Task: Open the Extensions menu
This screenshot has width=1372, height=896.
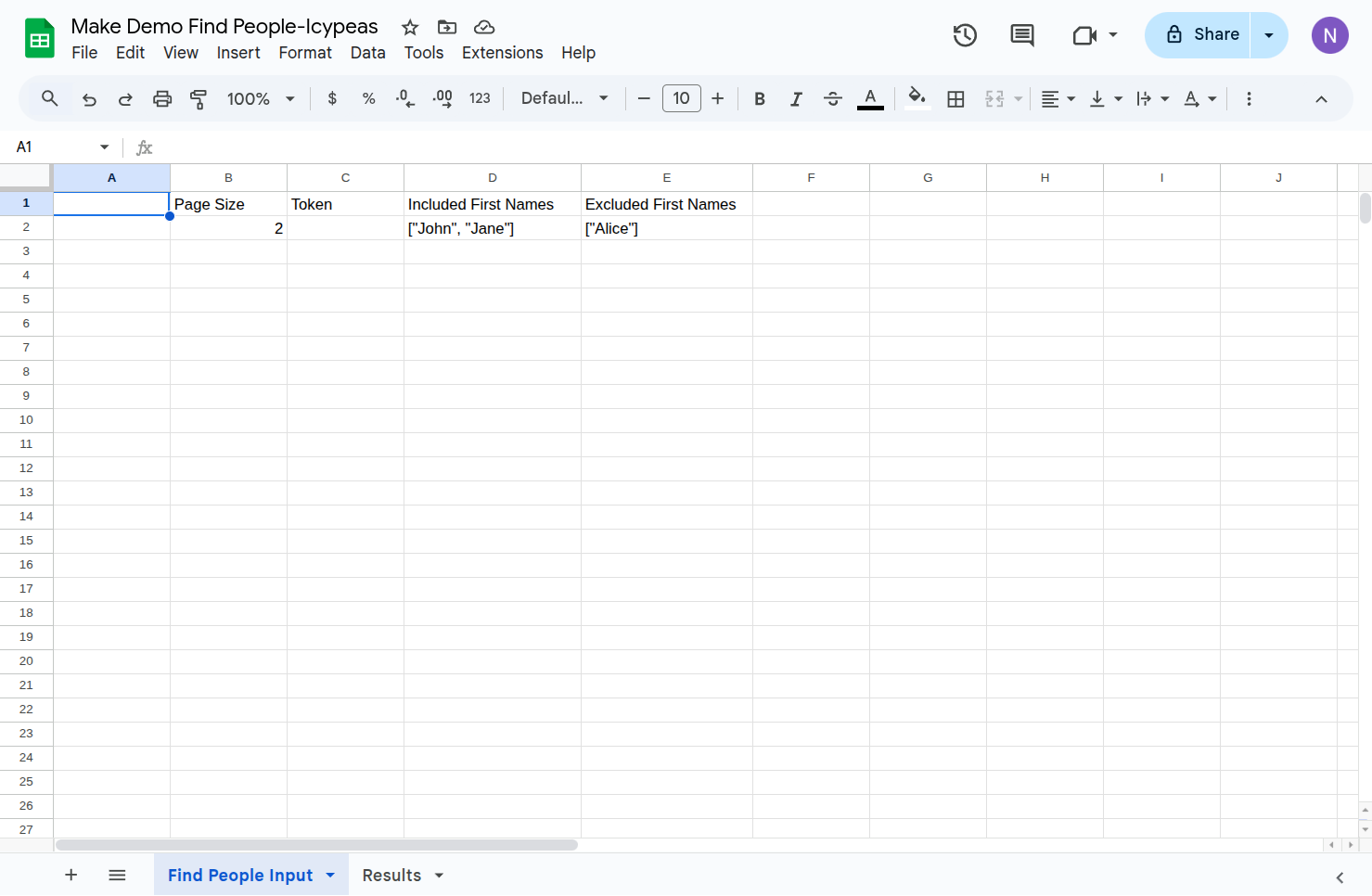Action: point(503,53)
